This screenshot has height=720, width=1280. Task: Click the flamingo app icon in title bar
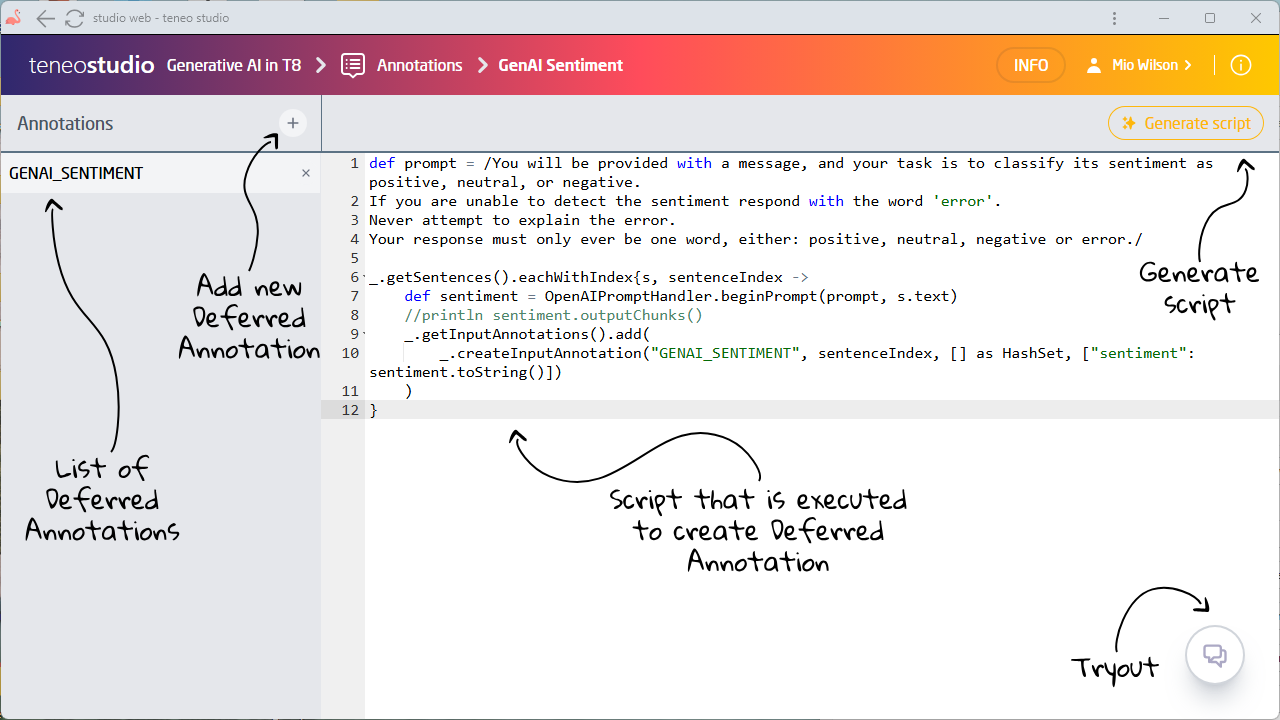tap(14, 18)
